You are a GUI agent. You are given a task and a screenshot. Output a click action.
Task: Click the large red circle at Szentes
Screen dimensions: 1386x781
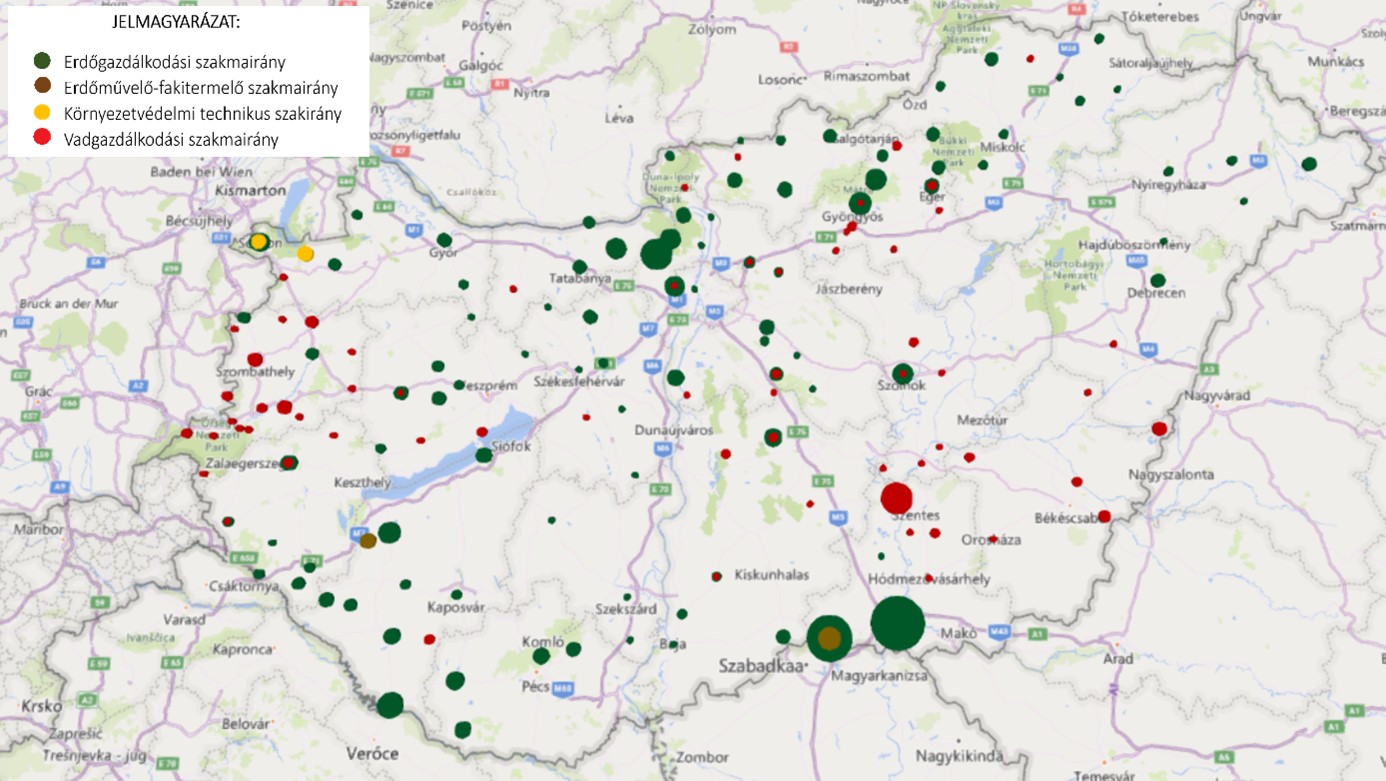coord(896,497)
